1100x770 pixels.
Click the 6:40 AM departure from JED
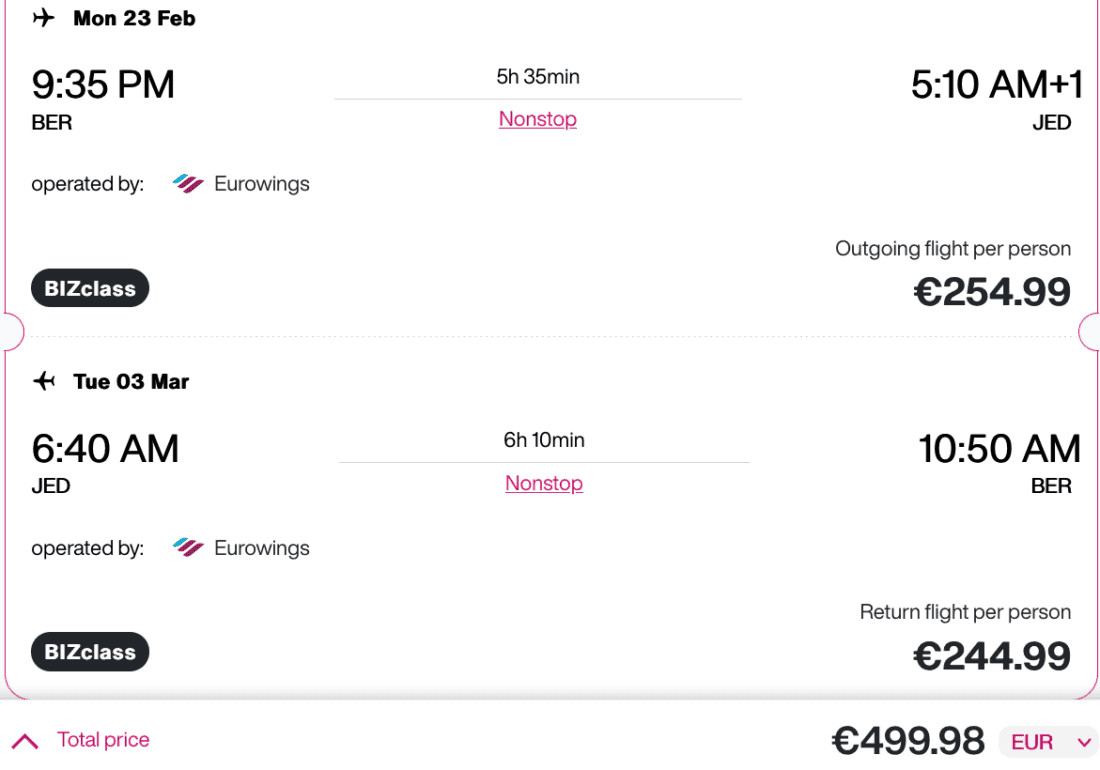pos(105,449)
